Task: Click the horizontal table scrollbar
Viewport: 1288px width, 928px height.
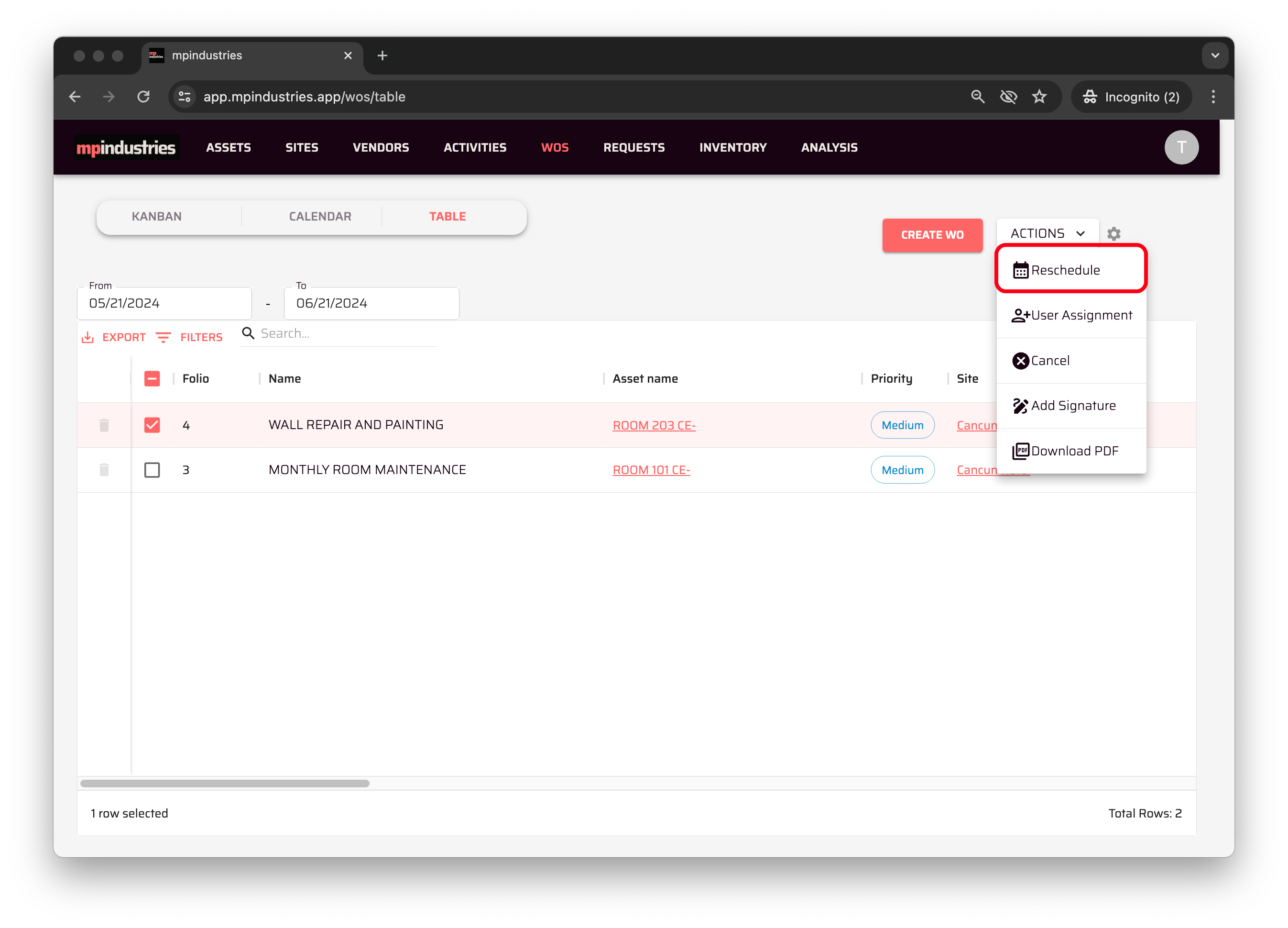Action: [225, 783]
